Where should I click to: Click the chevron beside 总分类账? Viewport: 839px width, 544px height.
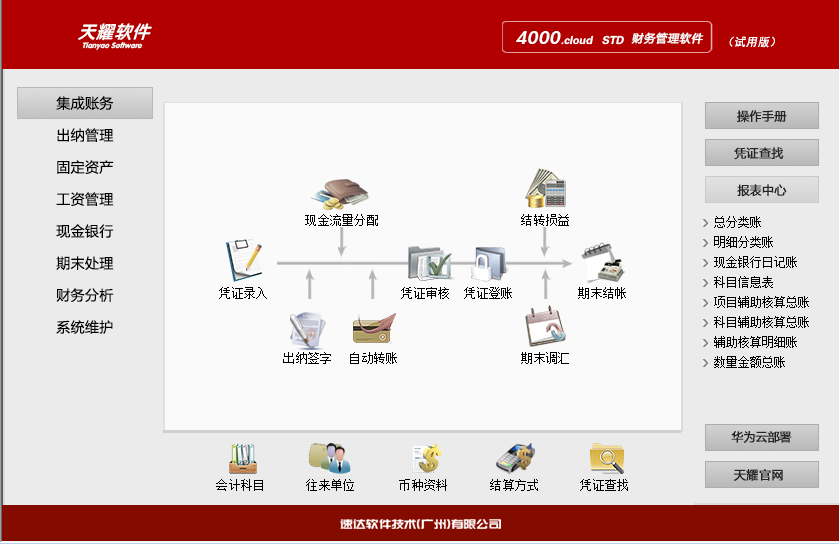705,223
